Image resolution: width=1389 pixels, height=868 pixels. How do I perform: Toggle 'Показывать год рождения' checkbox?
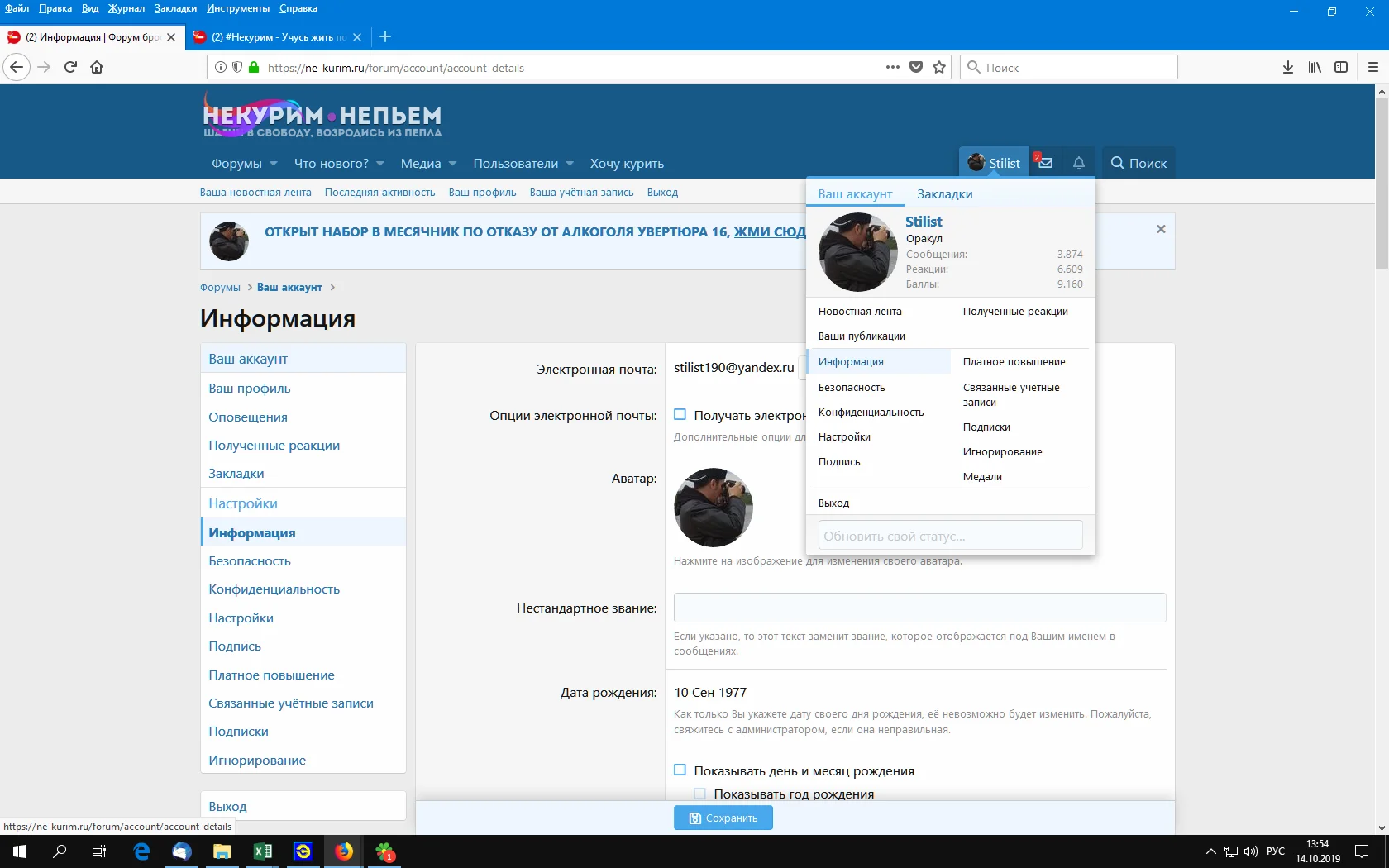pos(700,794)
